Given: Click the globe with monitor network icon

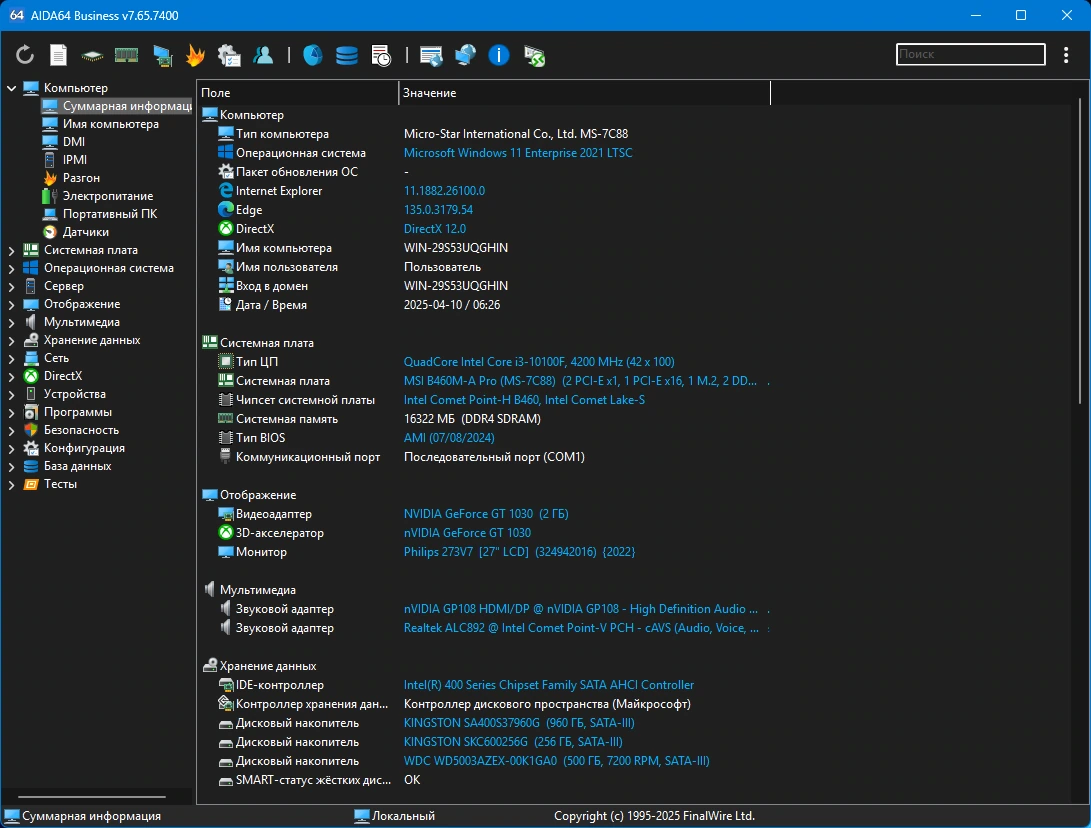Looking at the screenshot, I should pyautogui.click(x=465, y=54).
